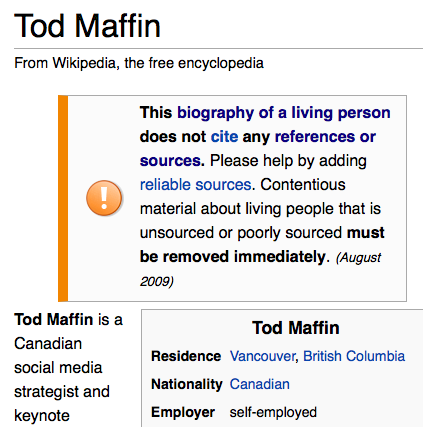Click the bold 'Tod Maffin' in the intro paragraph

pos(54,319)
